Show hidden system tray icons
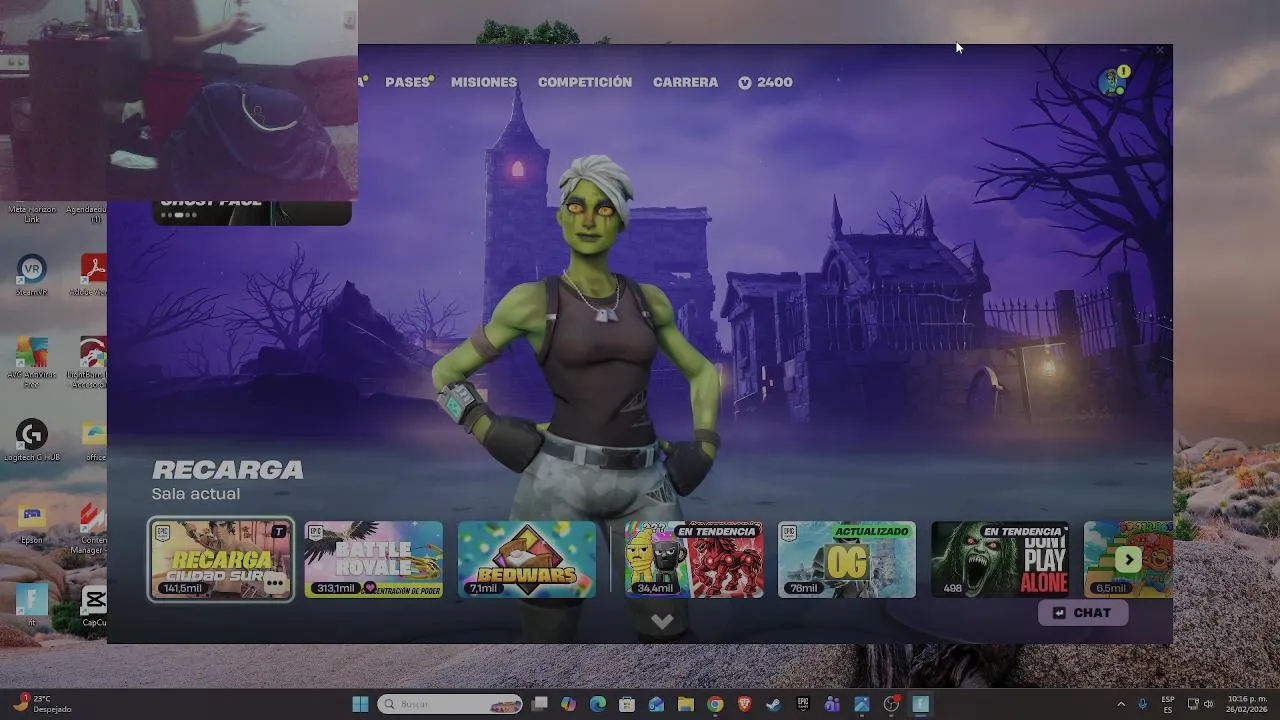 pos(1120,704)
